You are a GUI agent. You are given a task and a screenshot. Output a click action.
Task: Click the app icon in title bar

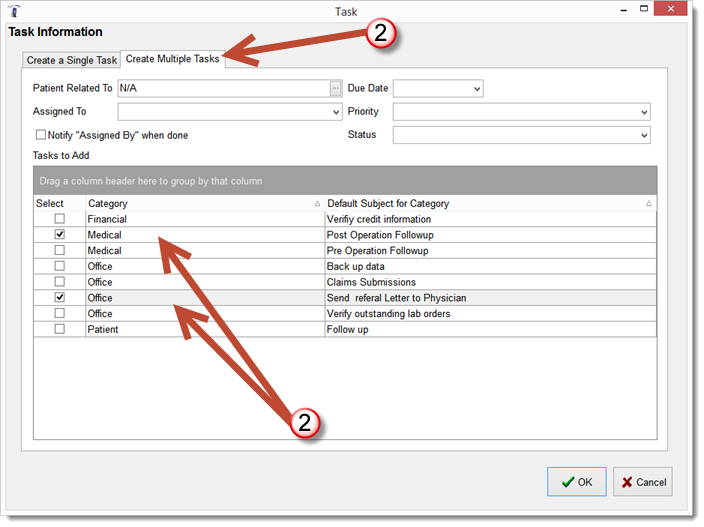[x=13, y=11]
